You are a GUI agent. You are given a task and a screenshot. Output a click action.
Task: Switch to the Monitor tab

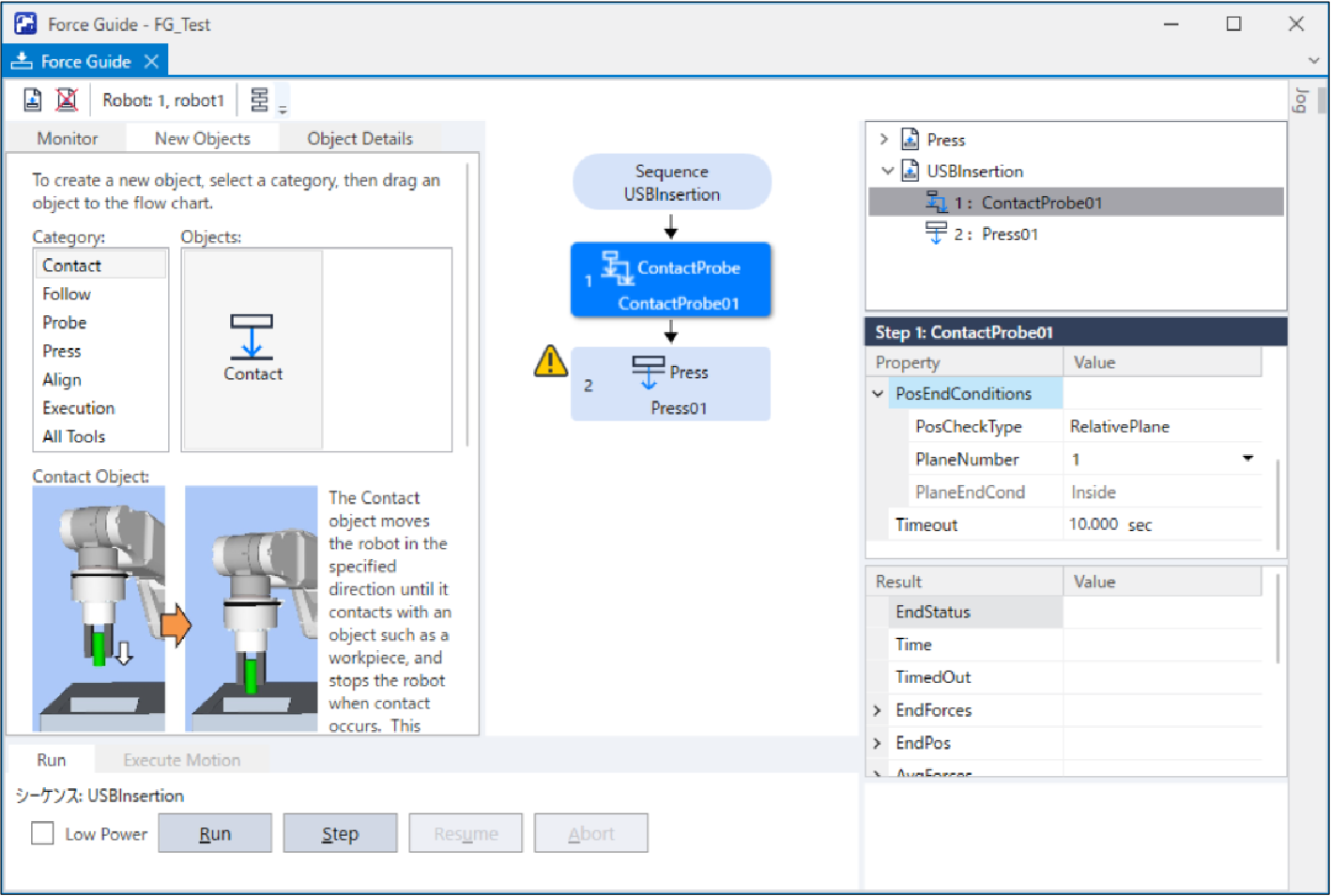(67, 139)
